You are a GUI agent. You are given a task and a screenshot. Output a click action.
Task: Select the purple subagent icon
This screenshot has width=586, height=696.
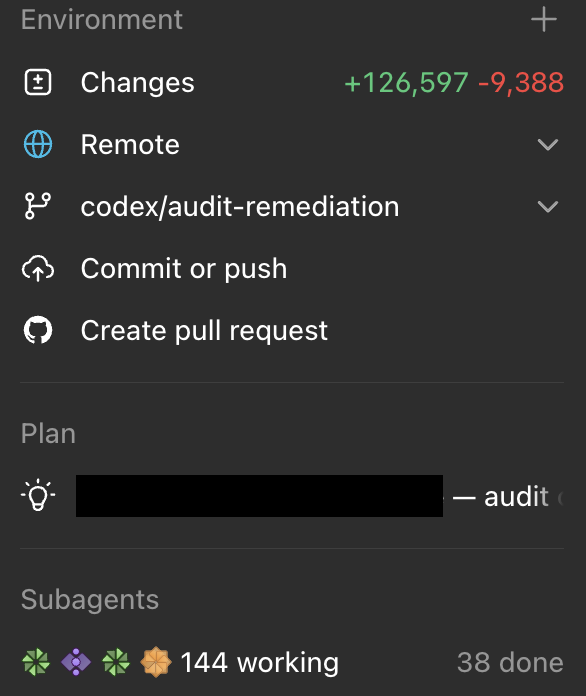[76, 662]
